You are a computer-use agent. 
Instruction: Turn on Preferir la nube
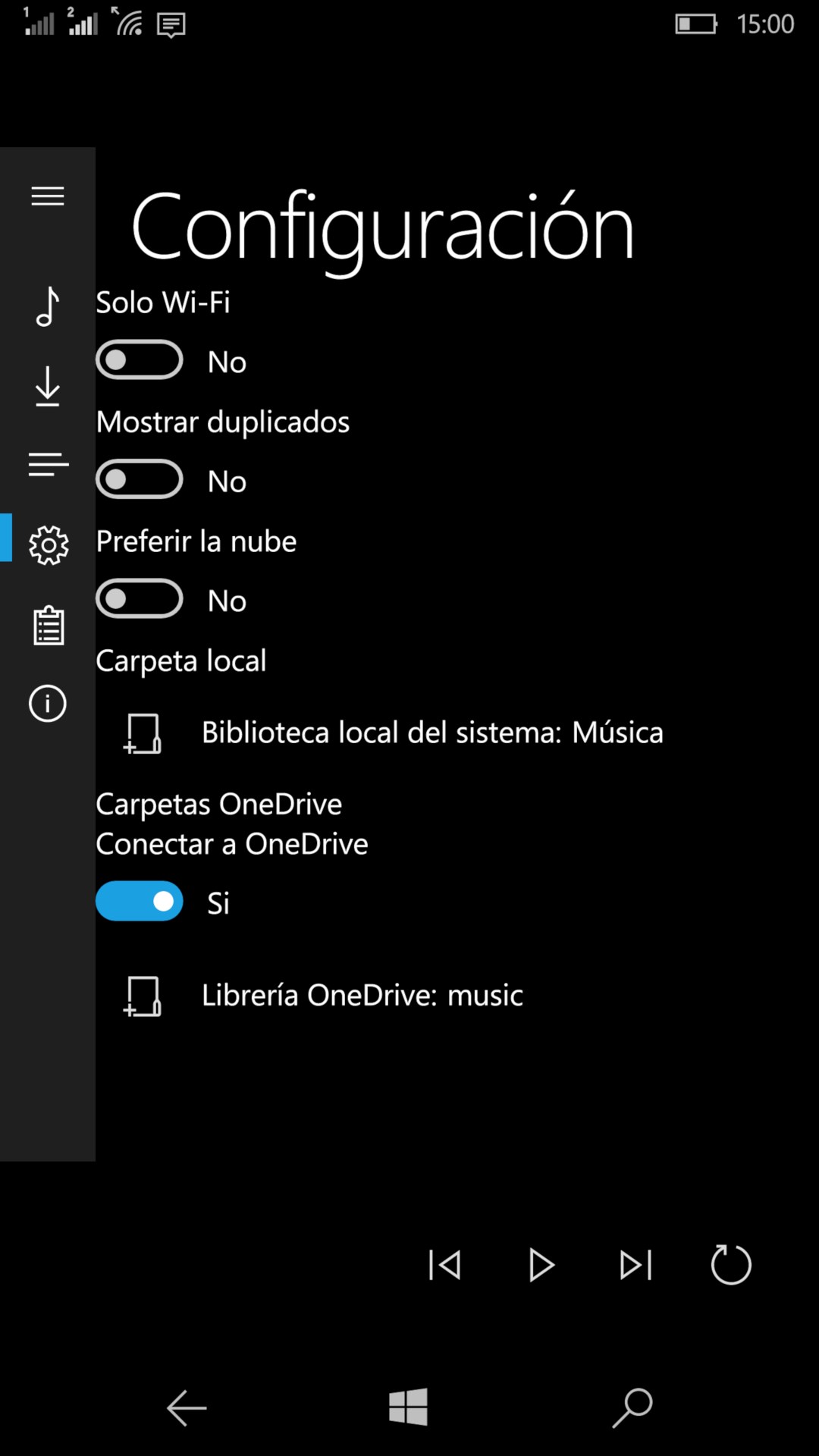click(140, 599)
